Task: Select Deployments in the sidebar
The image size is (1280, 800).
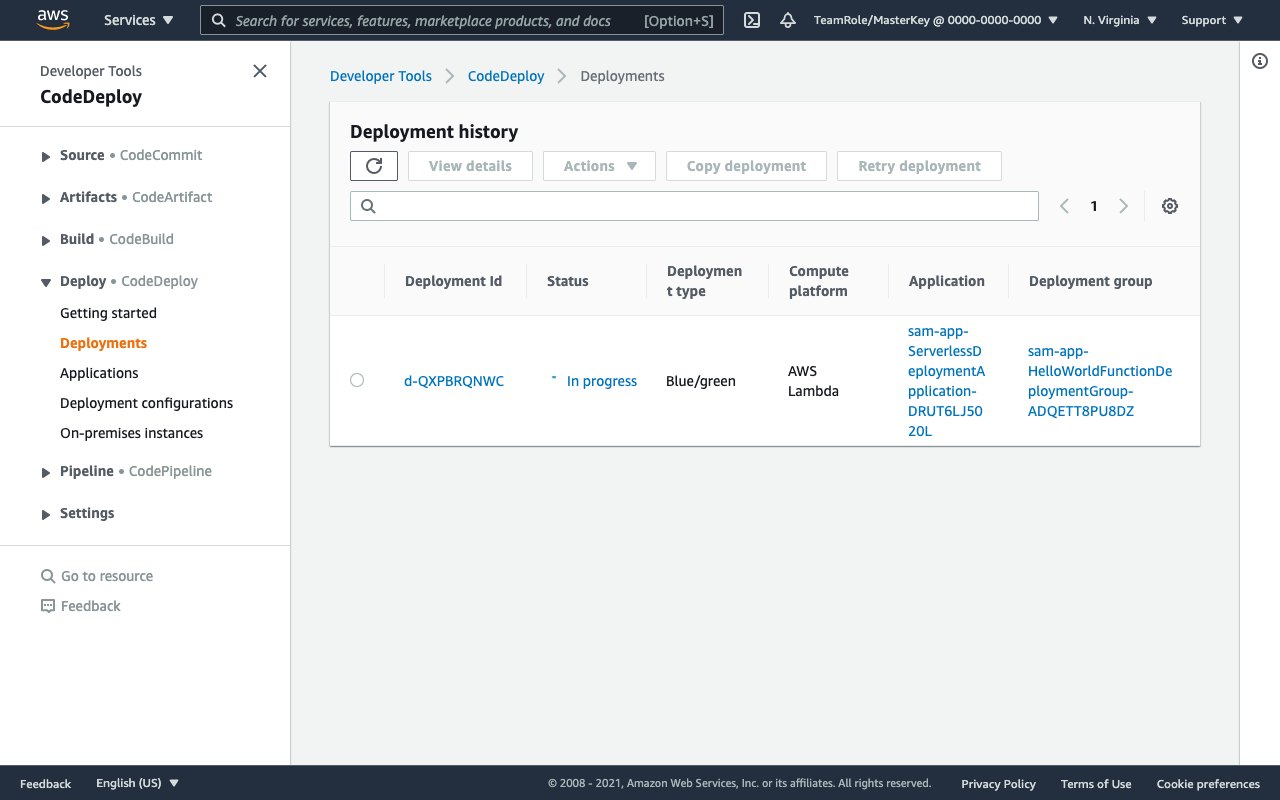Action: pos(103,343)
